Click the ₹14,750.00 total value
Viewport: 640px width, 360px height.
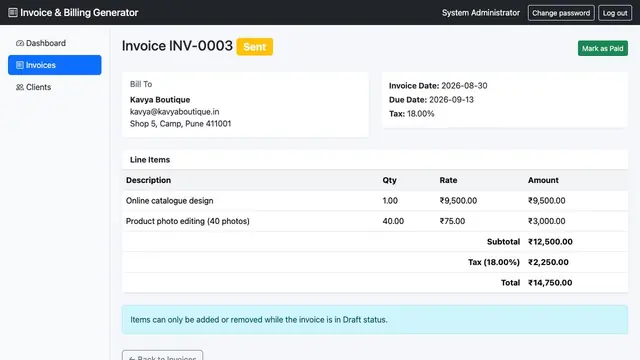coord(550,283)
